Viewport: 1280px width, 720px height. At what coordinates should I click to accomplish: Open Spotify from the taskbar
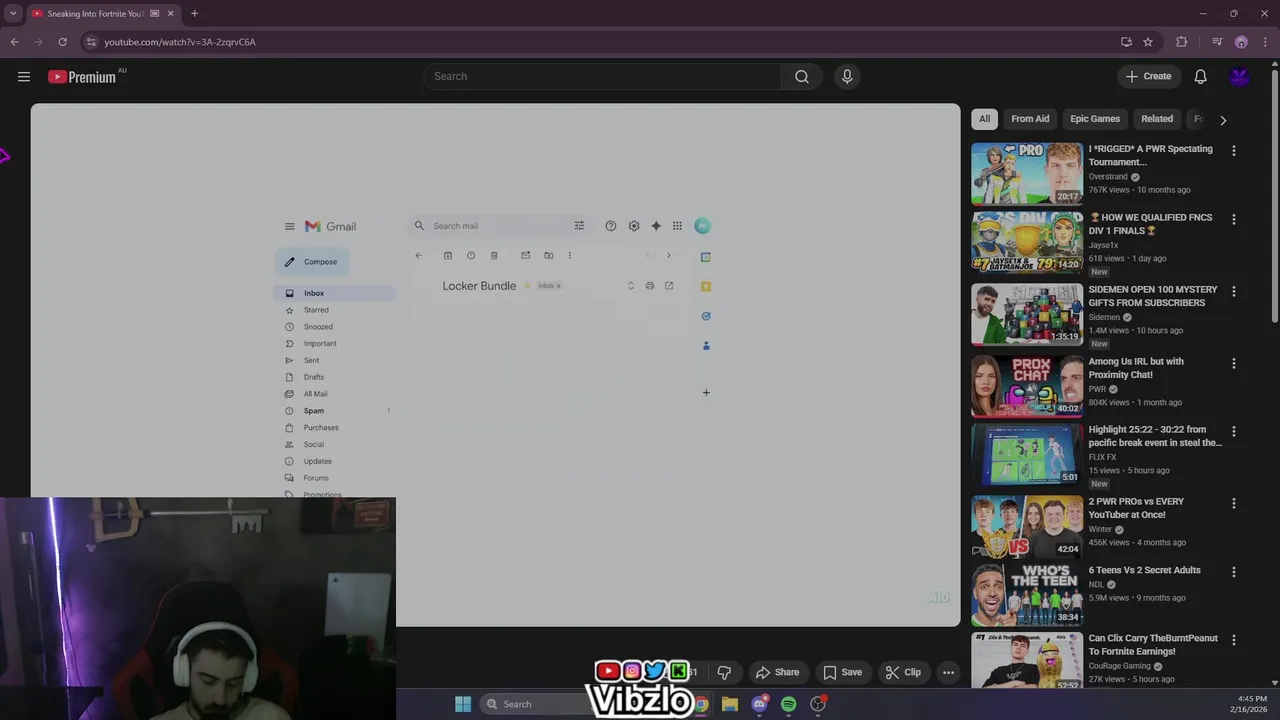tap(789, 704)
